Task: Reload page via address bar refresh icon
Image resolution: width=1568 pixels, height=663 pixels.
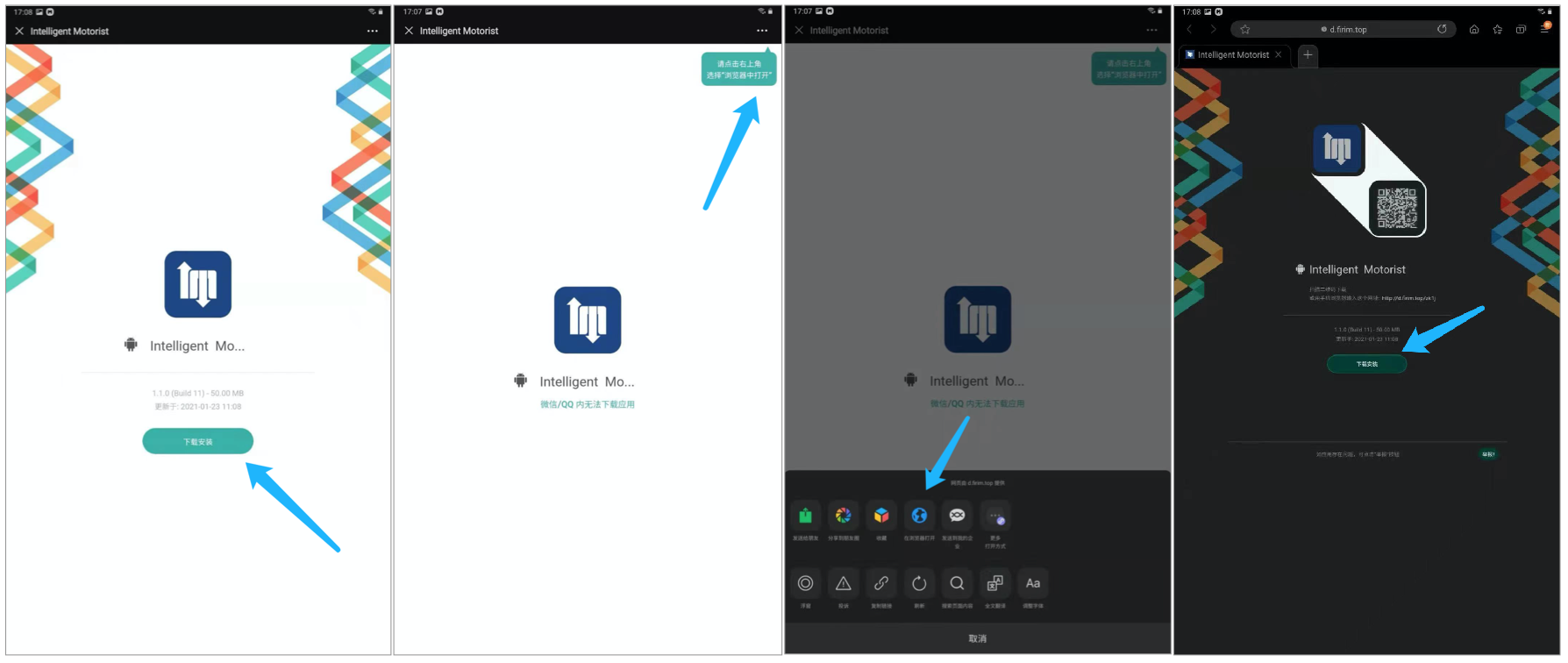Action: coord(1442,29)
